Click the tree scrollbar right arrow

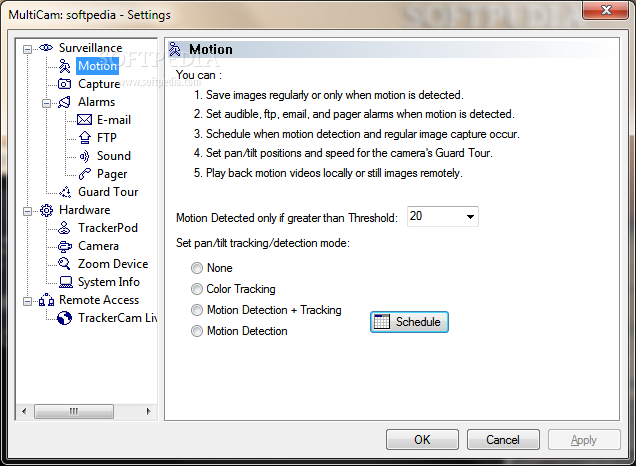[x=148, y=411]
